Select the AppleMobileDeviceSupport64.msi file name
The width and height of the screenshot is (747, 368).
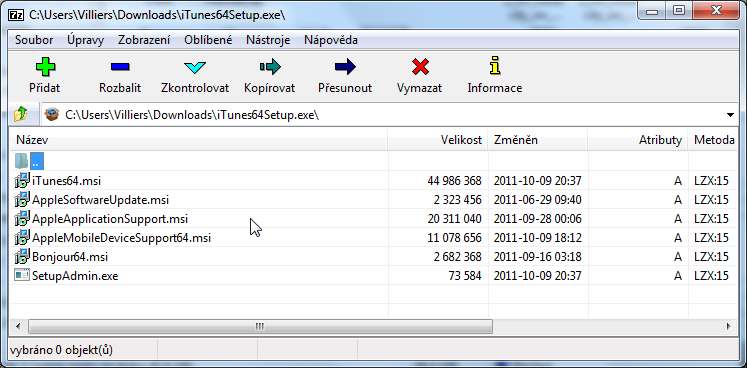tap(121, 238)
